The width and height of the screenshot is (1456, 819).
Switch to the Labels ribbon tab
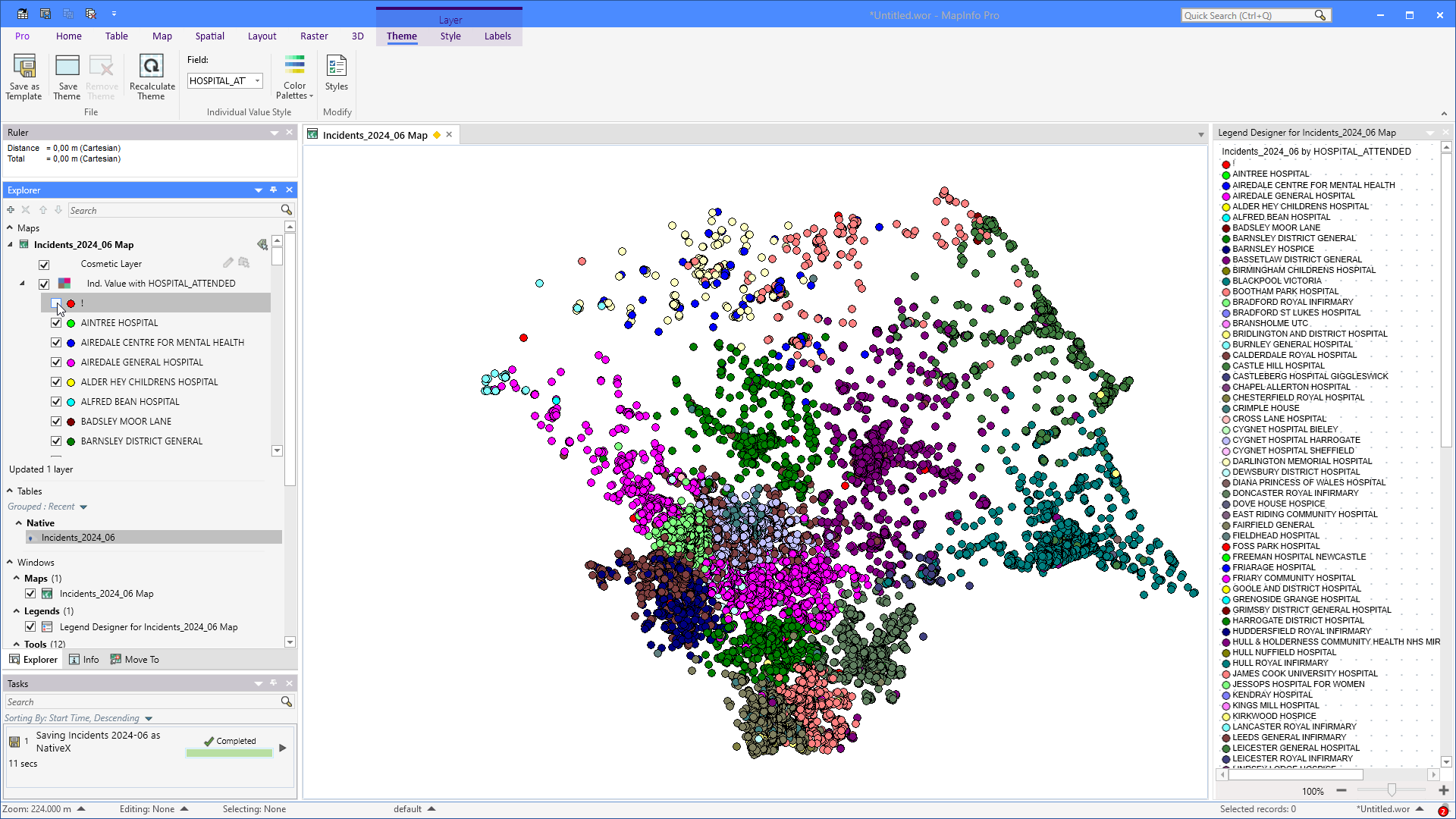[x=497, y=36]
